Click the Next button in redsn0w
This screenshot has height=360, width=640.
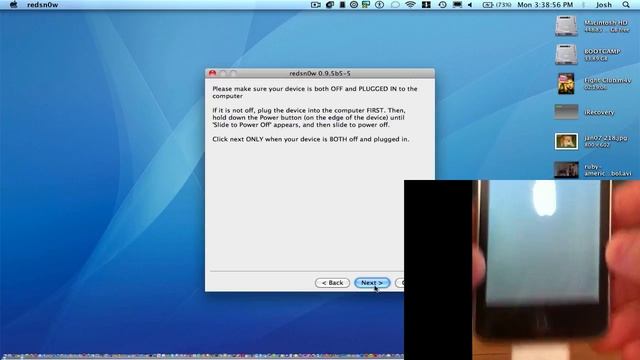pyautogui.click(x=372, y=282)
